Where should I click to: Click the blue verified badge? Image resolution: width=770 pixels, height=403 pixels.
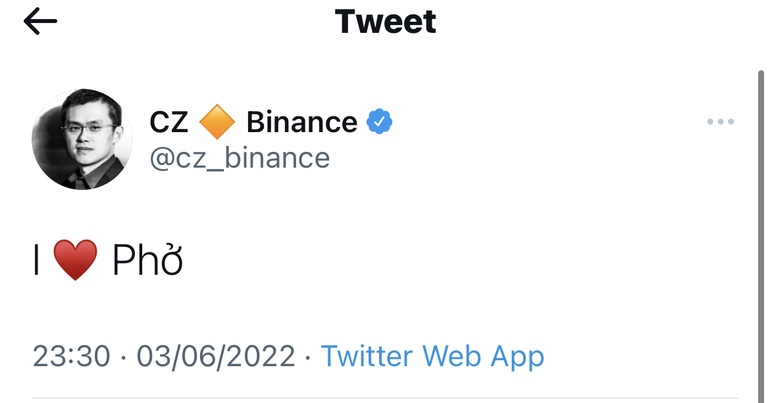point(379,121)
